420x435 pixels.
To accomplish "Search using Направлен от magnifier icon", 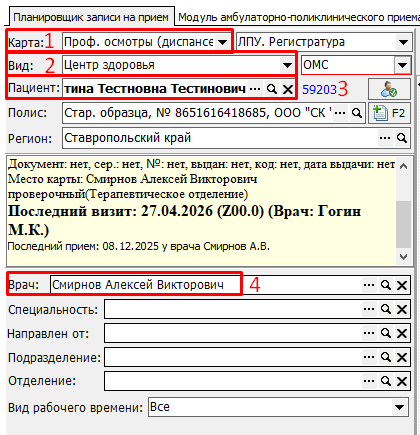I will [x=386, y=333].
